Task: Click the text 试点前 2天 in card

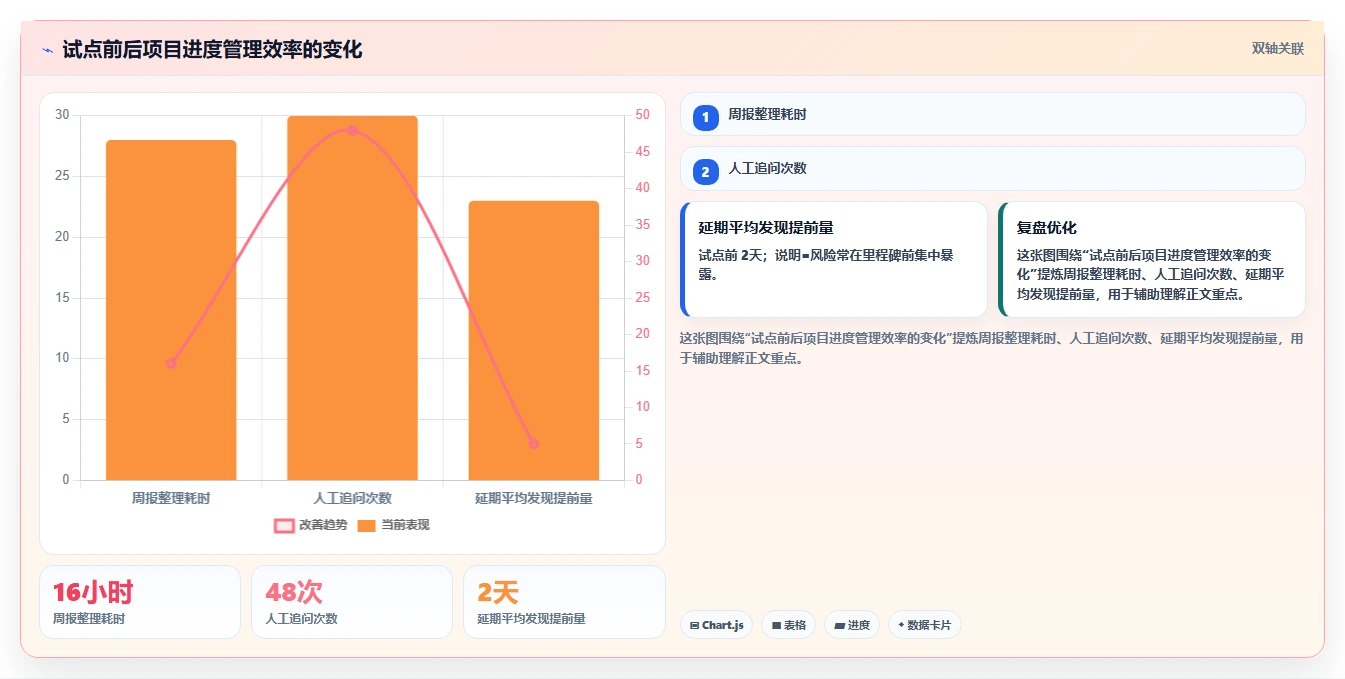Action: coord(730,255)
